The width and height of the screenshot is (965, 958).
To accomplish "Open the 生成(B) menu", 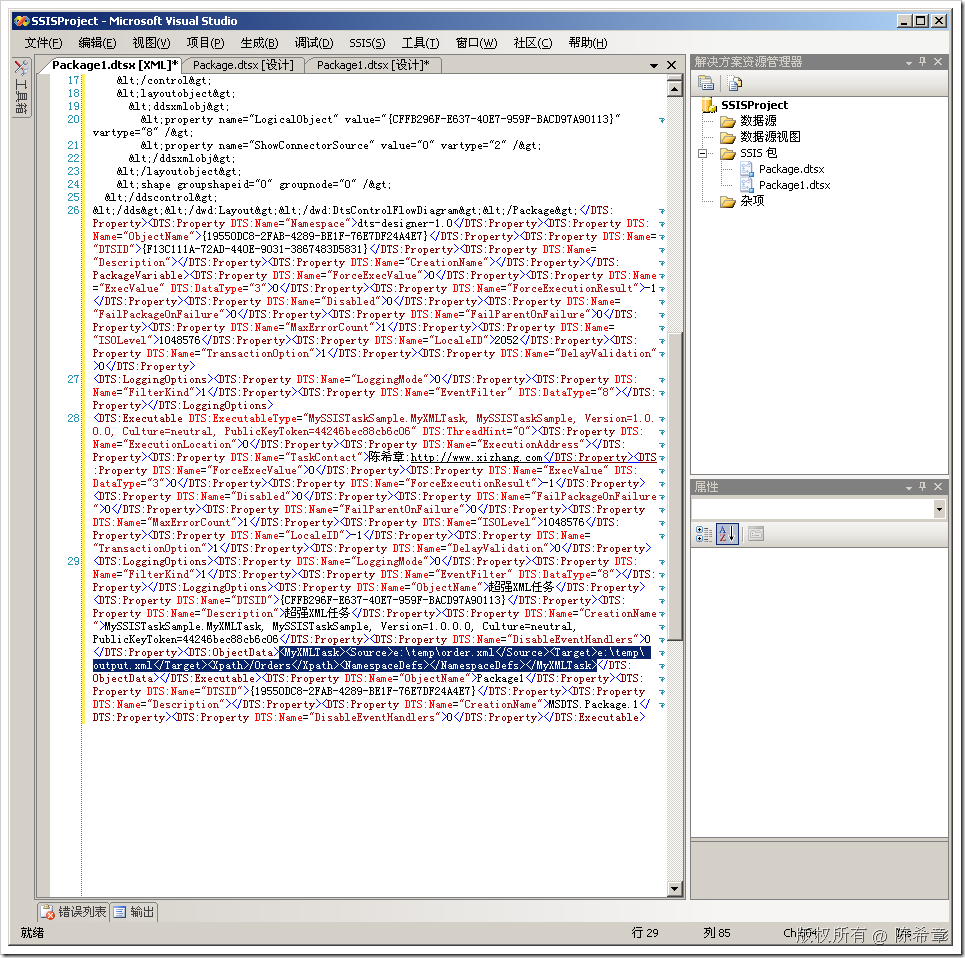I will [x=259, y=42].
